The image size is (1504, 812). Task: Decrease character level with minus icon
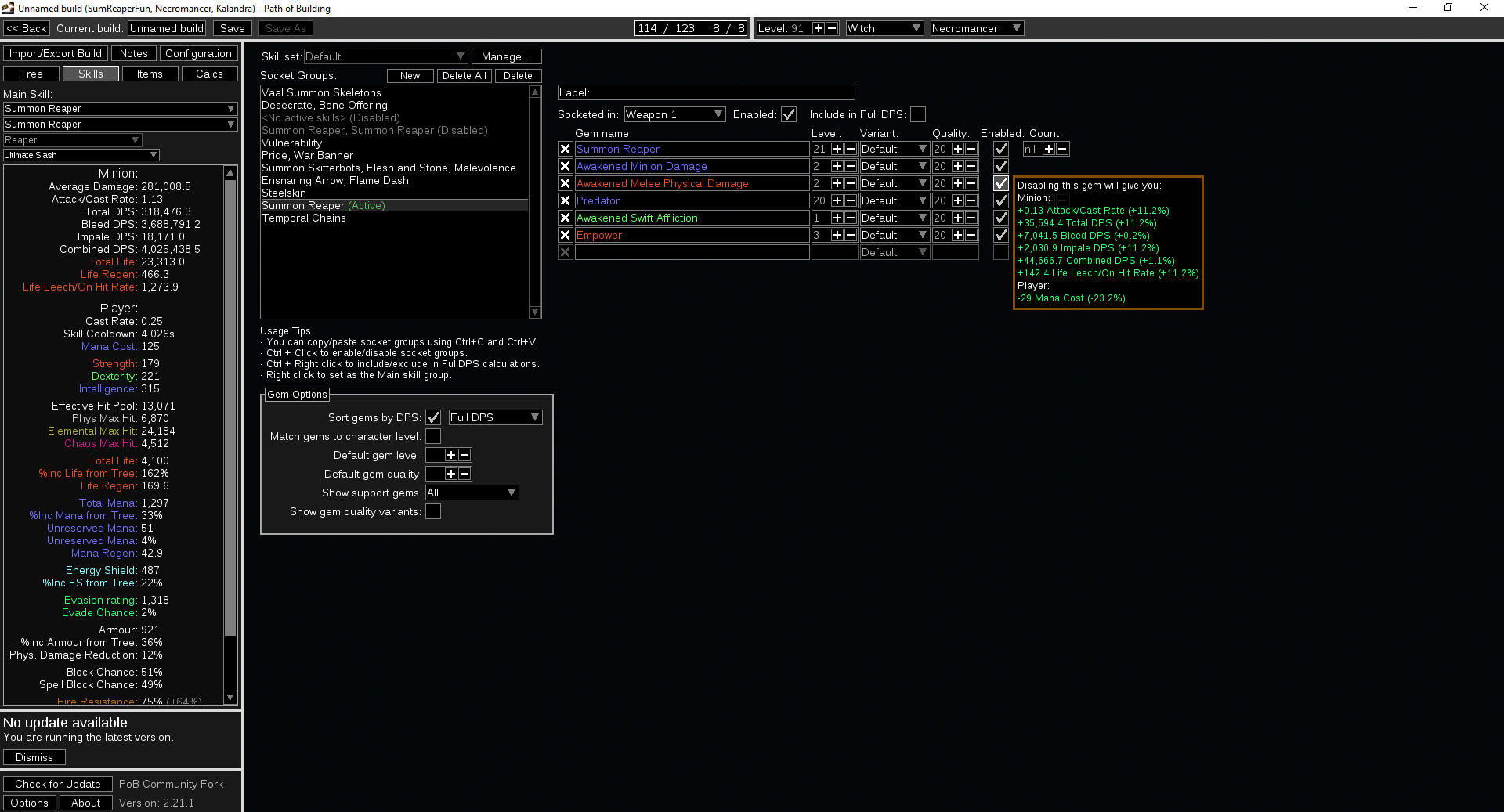[x=832, y=28]
